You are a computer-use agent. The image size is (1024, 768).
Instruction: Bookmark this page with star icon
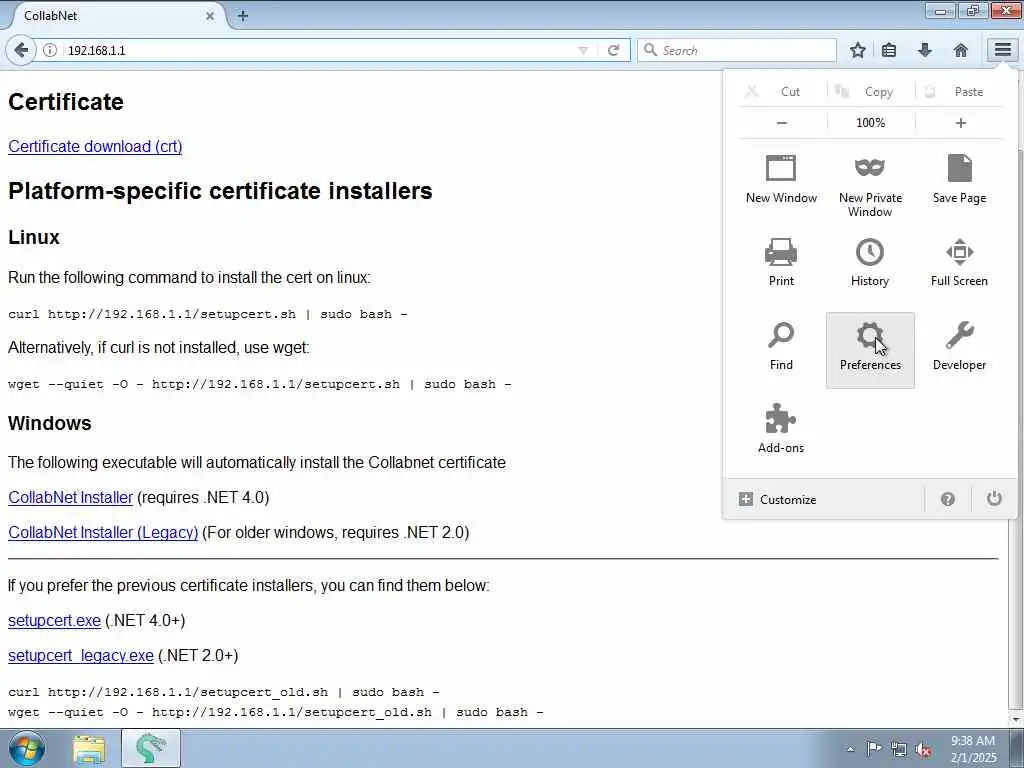tap(857, 50)
